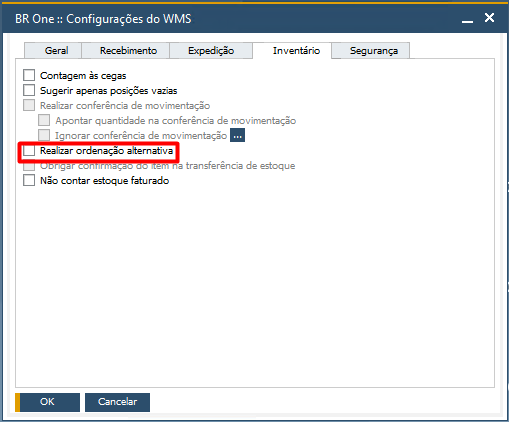Click Ignorar conferência de movimentação checkbox
This screenshot has height=422, width=509.
click(44, 135)
